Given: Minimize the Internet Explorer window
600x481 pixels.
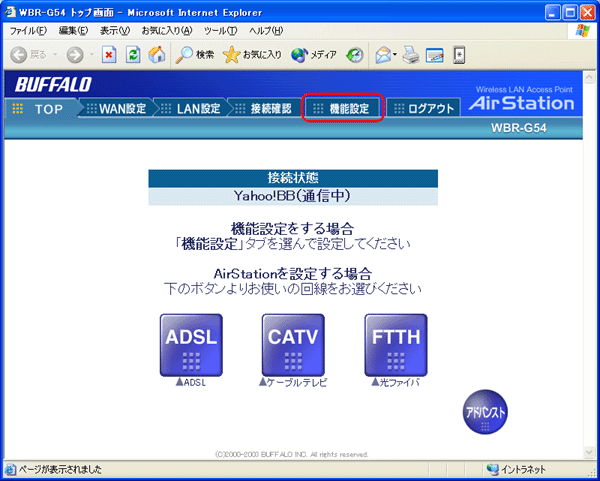Looking at the screenshot, I should coord(552,13).
